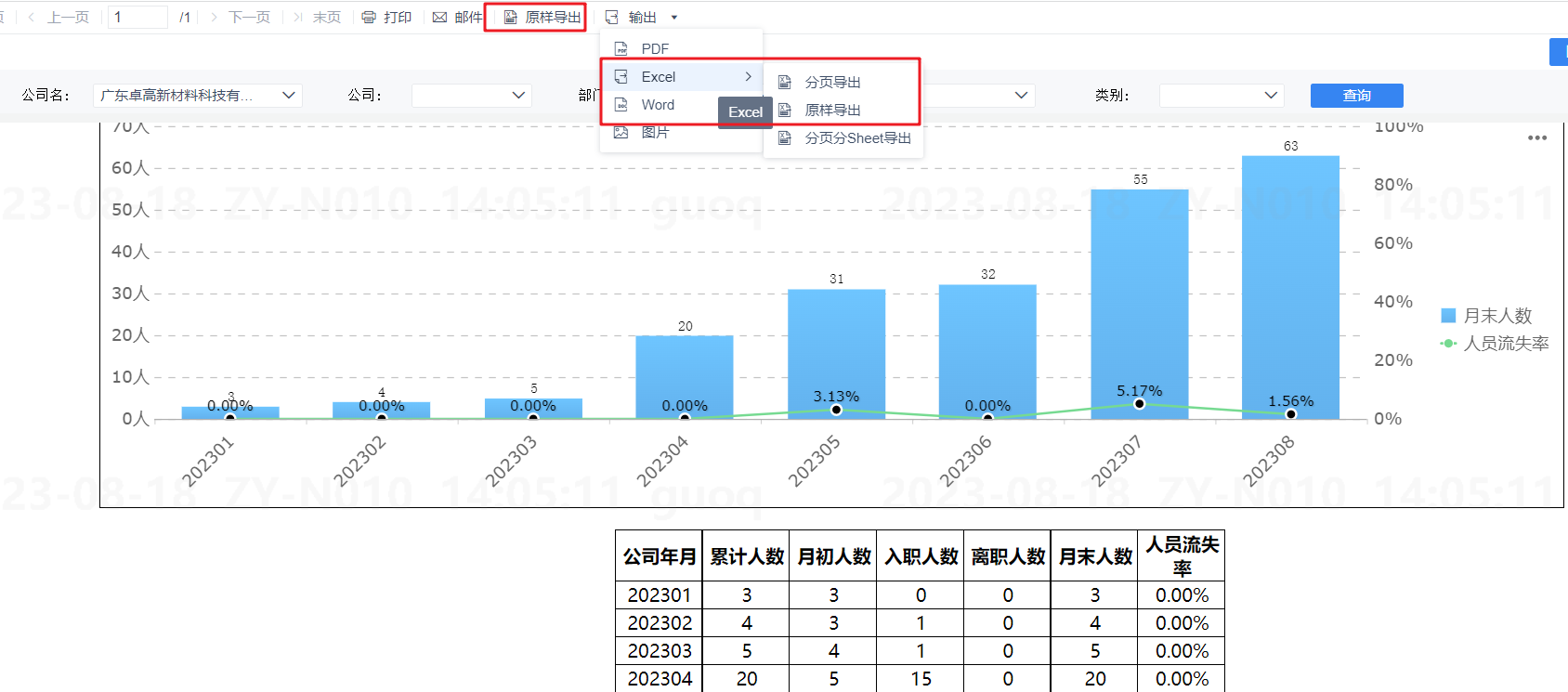Toggle the 月末人数 series in the chart legend

coord(1486,316)
